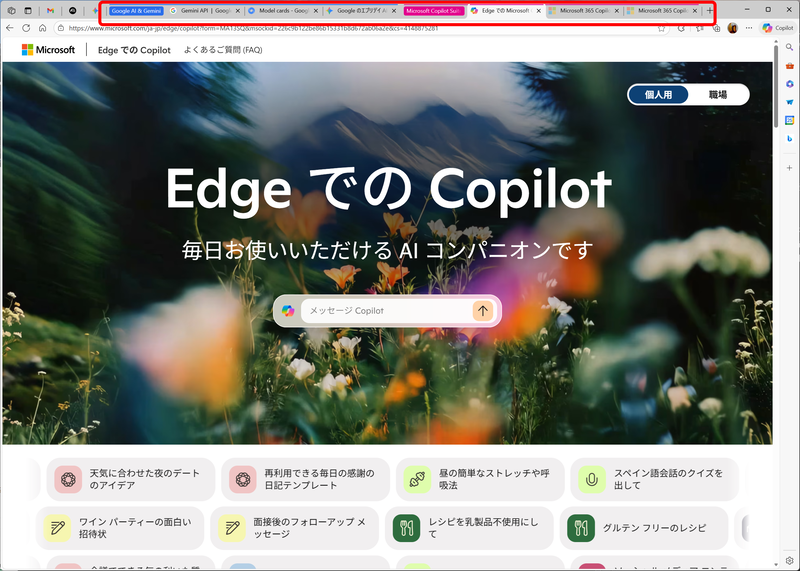Click the Copilot logo in message box
Viewport: 800px width, 571px height.
[288, 311]
